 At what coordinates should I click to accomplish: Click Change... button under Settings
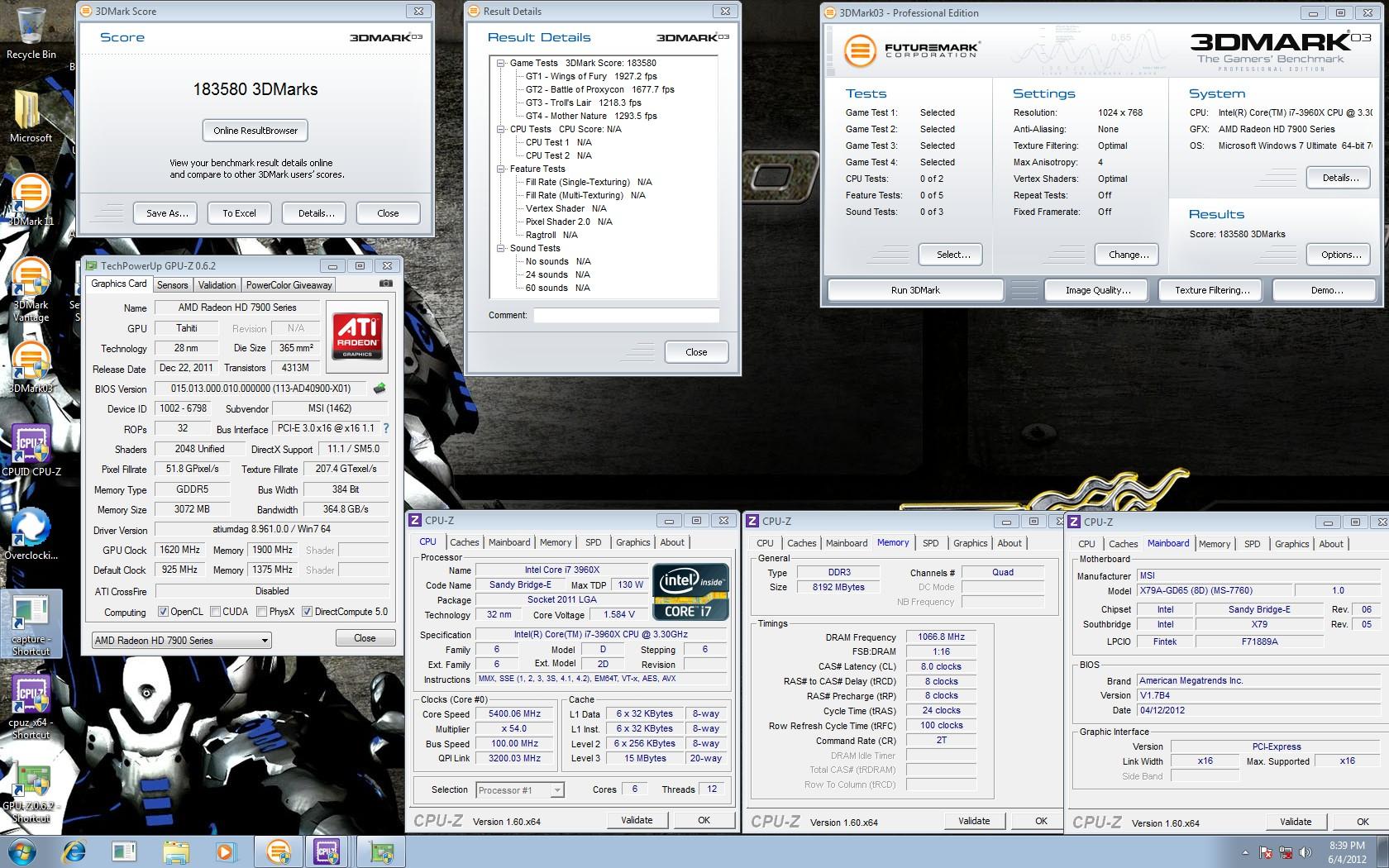coord(1129,255)
